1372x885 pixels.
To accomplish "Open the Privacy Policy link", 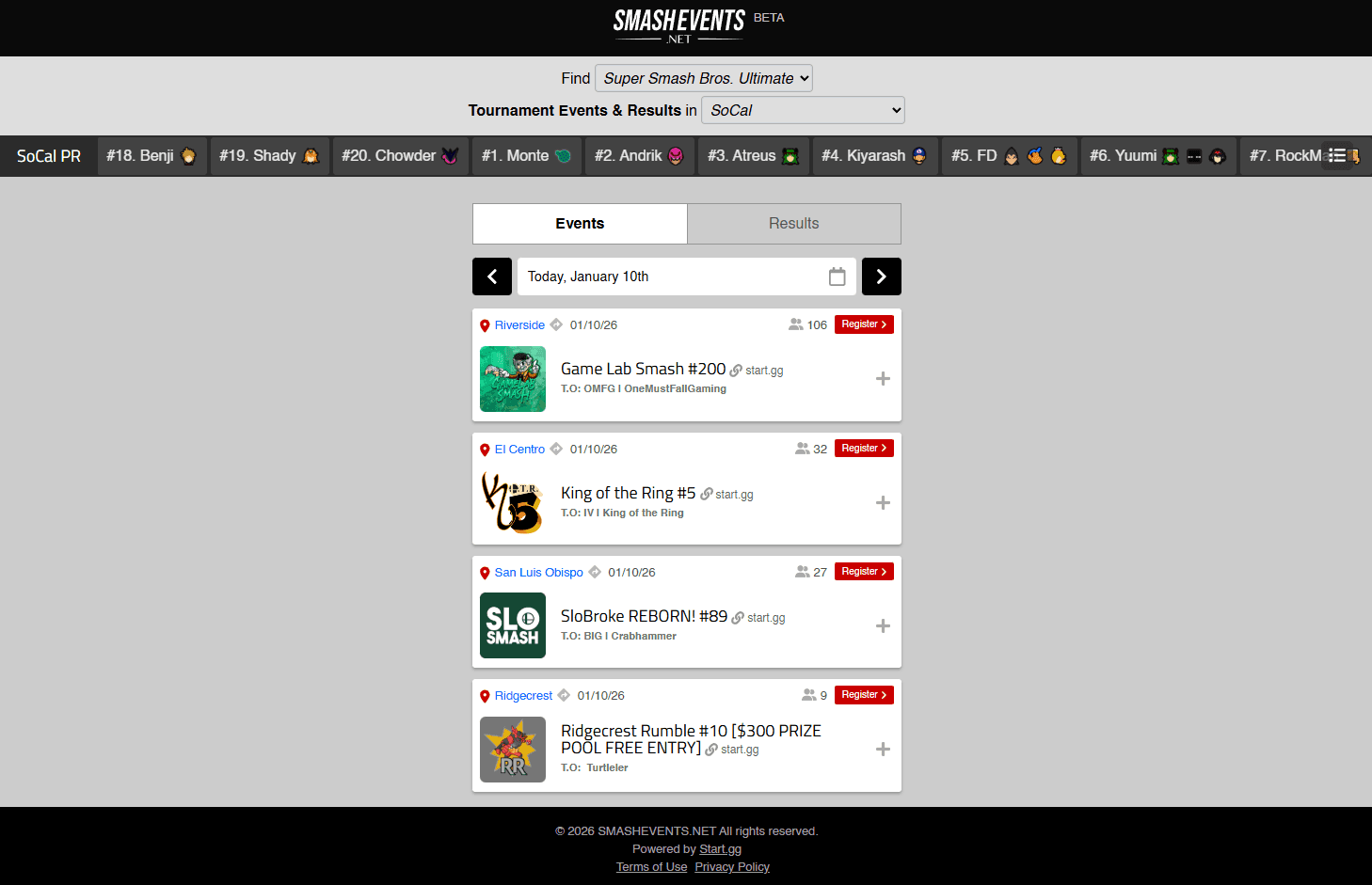I will pyautogui.click(x=732, y=867).
